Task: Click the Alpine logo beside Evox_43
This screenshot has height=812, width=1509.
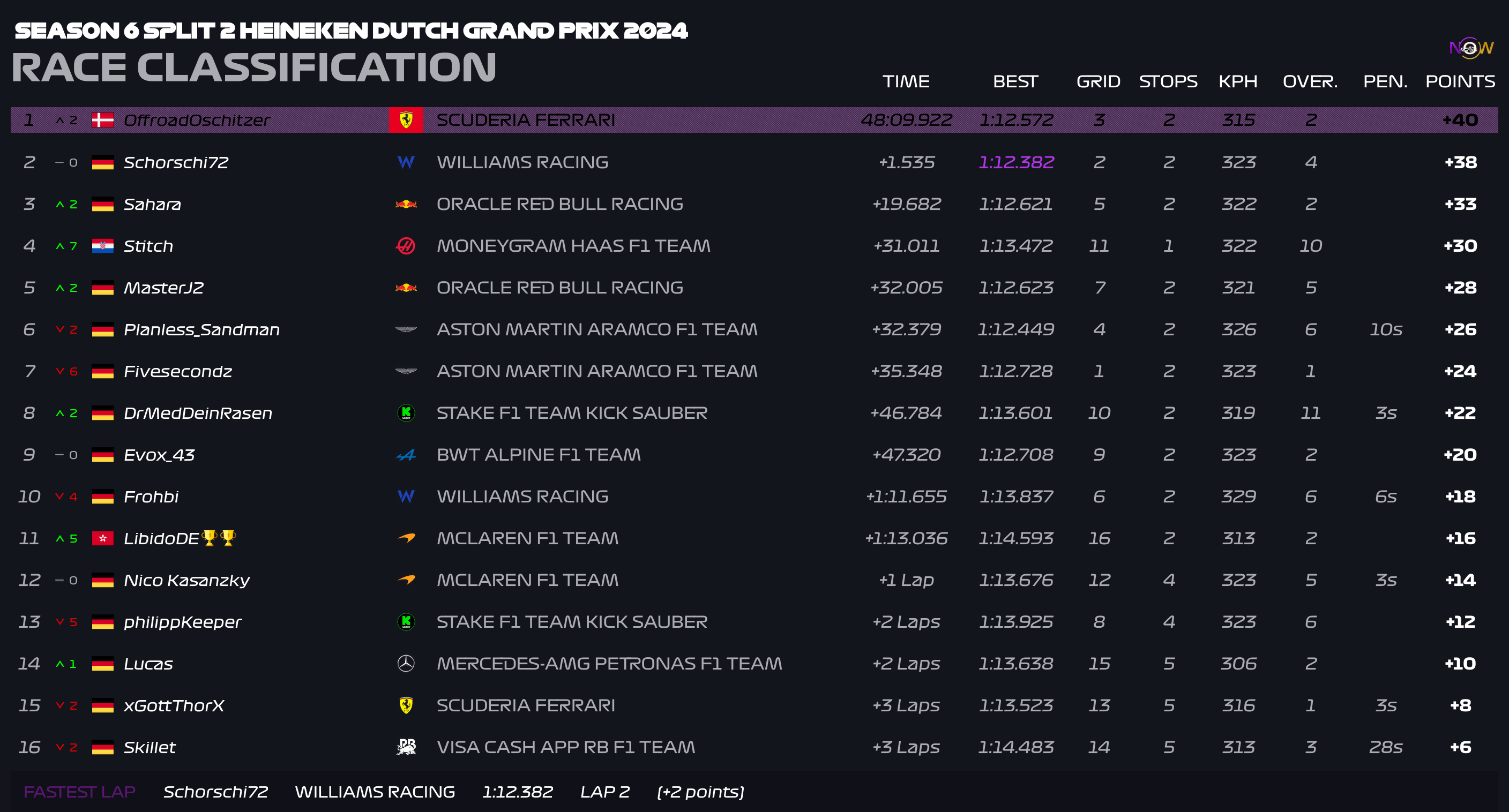Action: click(x=405, y=455)
